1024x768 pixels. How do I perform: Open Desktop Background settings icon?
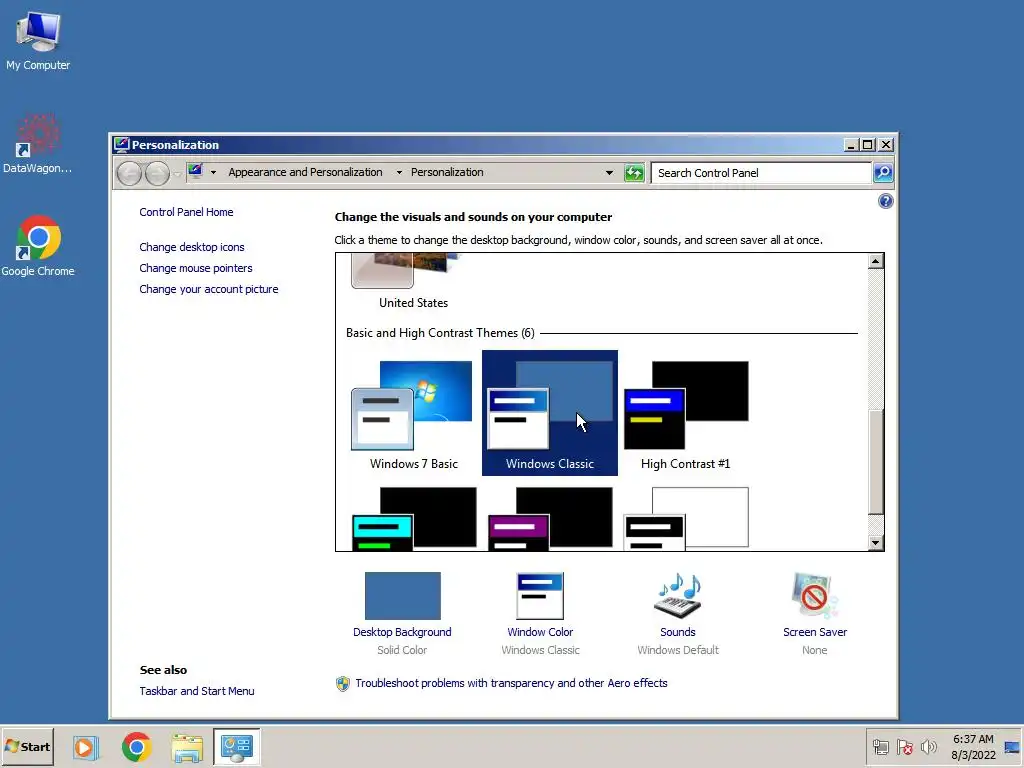click(402, 596)
